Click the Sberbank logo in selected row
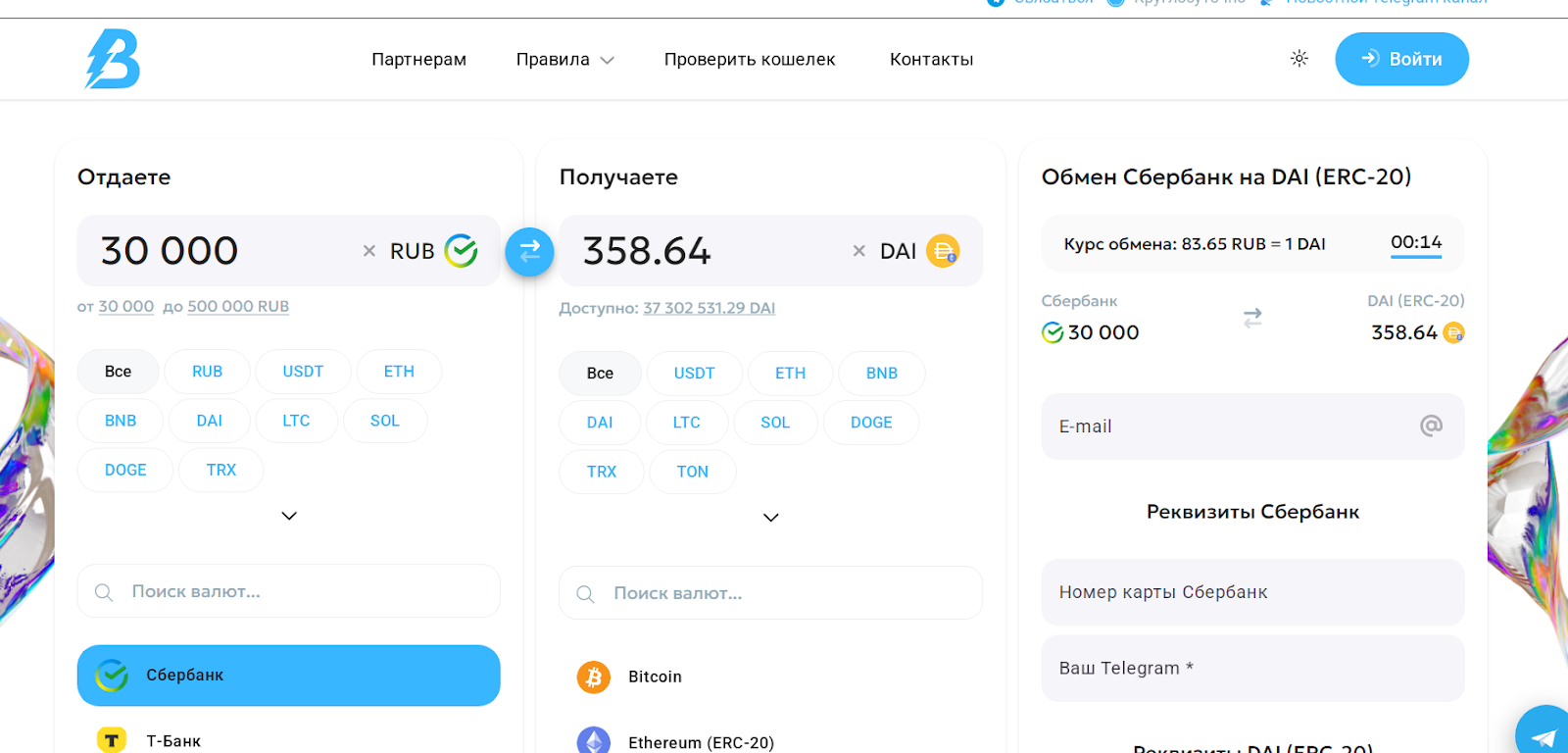 (112, 675)
